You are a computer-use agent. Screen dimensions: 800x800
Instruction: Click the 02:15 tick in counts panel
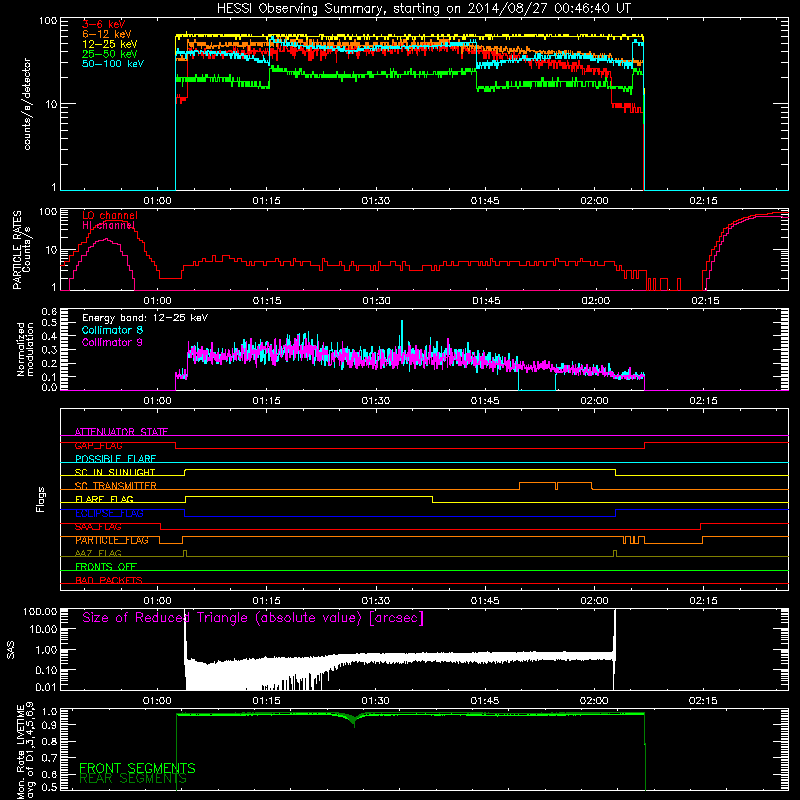tap(703, 201)
